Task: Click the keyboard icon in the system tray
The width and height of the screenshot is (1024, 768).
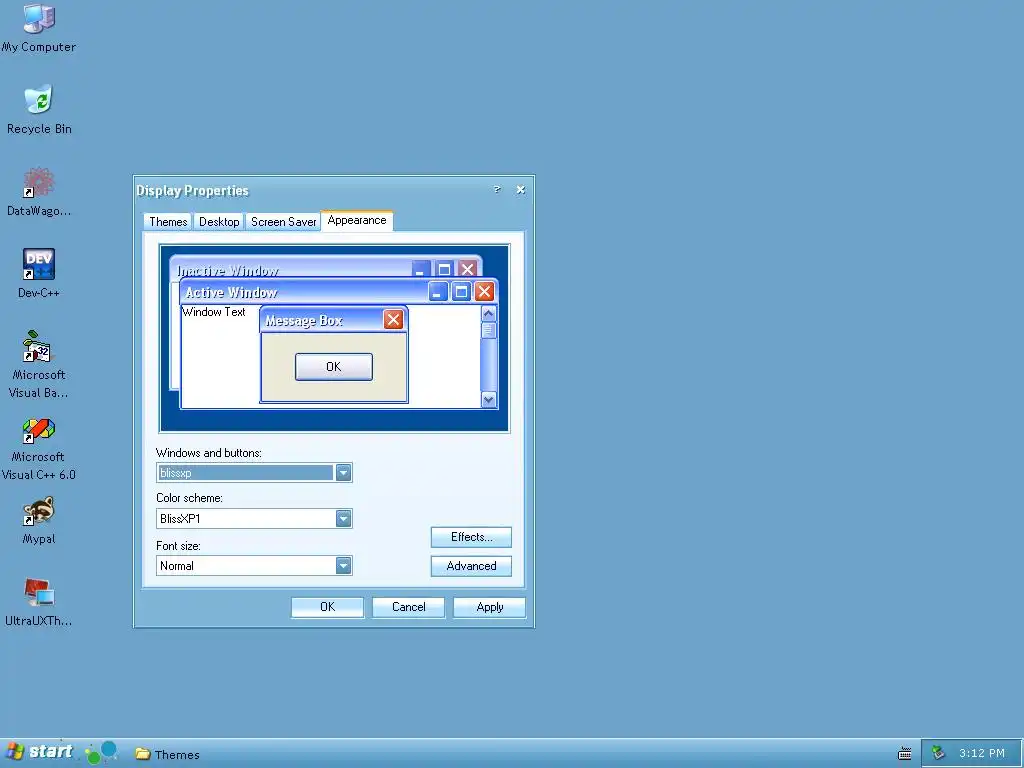Action: click(x=904, y=754)
